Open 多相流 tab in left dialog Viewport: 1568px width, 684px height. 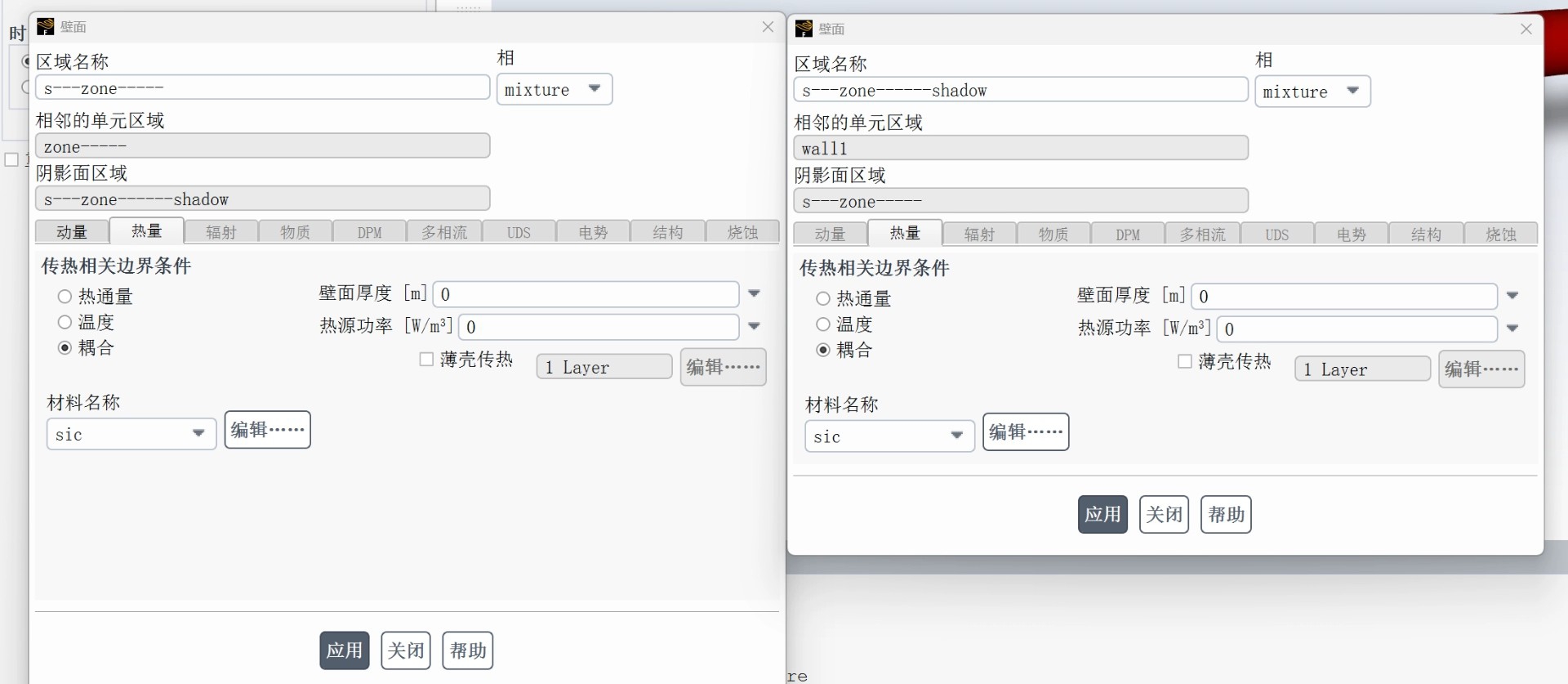[x=444, y=232]
